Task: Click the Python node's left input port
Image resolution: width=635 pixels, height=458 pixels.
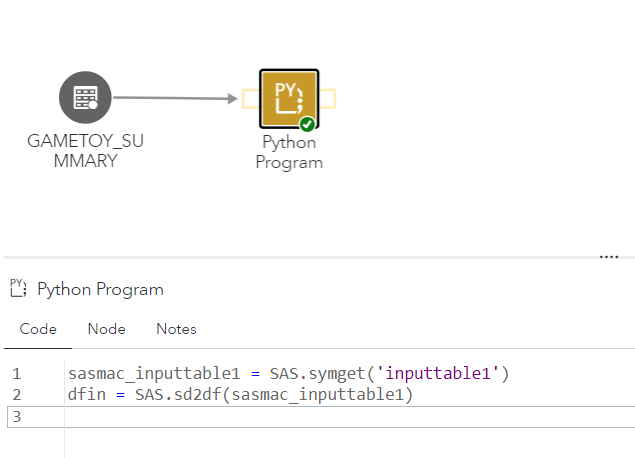Action: tap(250, 98)
